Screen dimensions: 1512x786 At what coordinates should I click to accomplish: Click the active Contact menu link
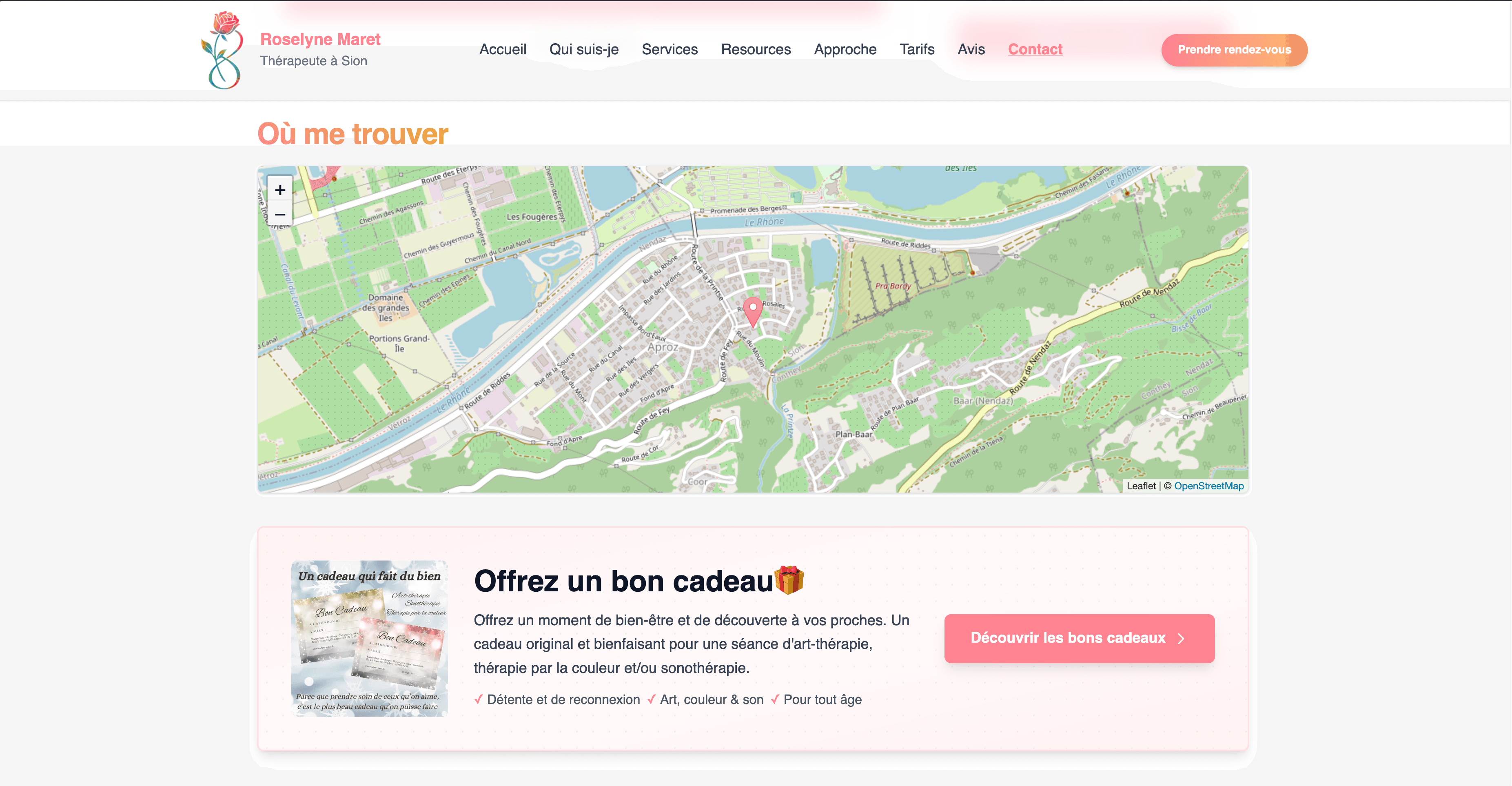(1035, 49)
